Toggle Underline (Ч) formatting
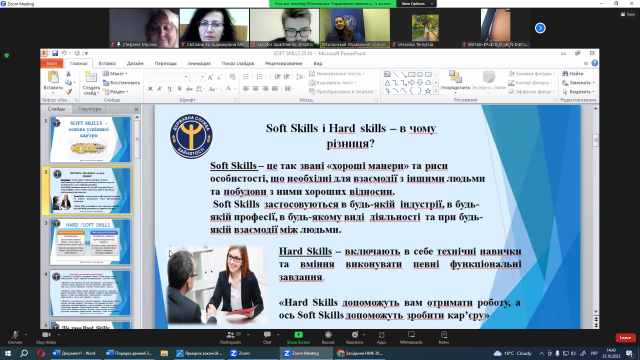The image size is (640, 360). (169, 89)
